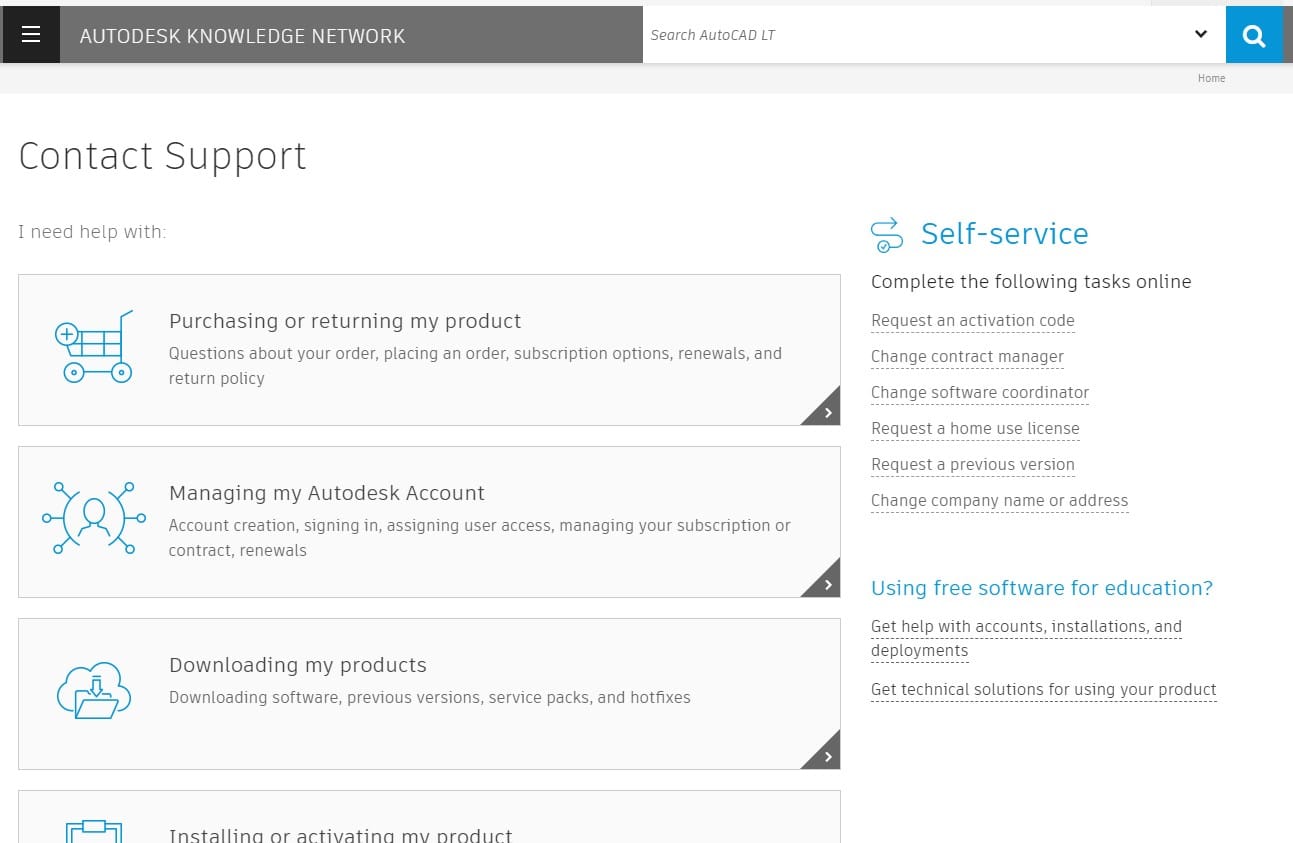Select Downloading my products heading
The height and width of the screenshot is (843, 1293).
[x=298, y=665]
